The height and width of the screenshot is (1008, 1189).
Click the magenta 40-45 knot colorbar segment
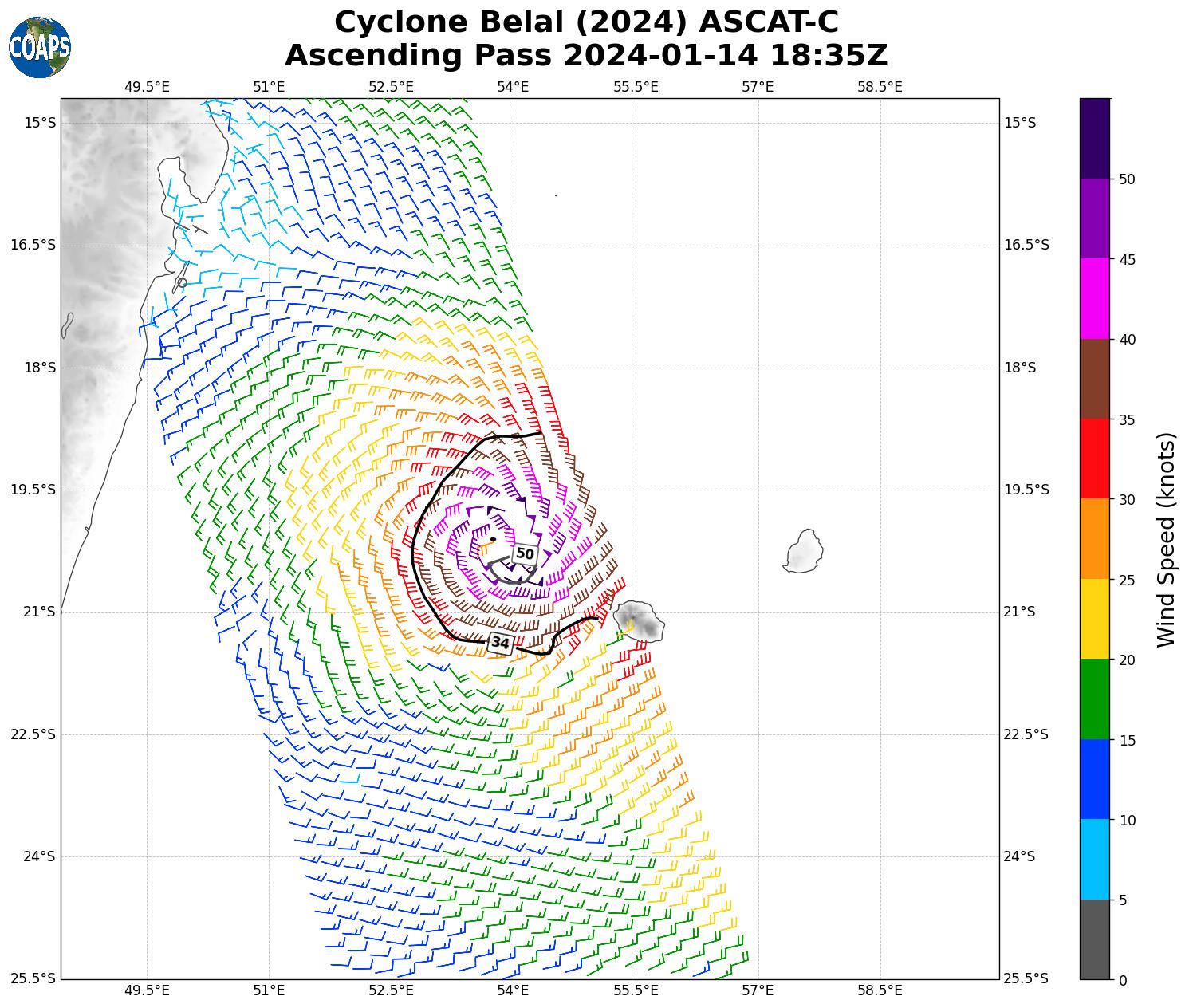click(x=1094, y=299)
